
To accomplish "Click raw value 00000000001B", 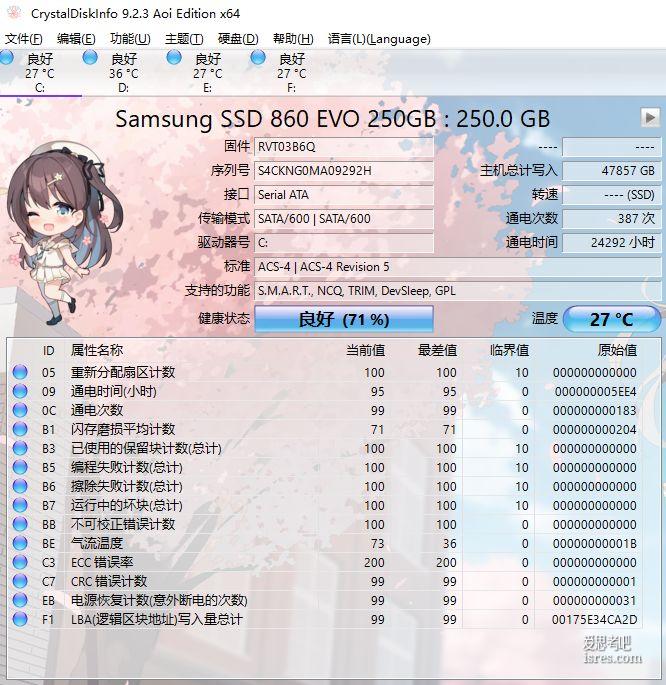I will 595,543.
